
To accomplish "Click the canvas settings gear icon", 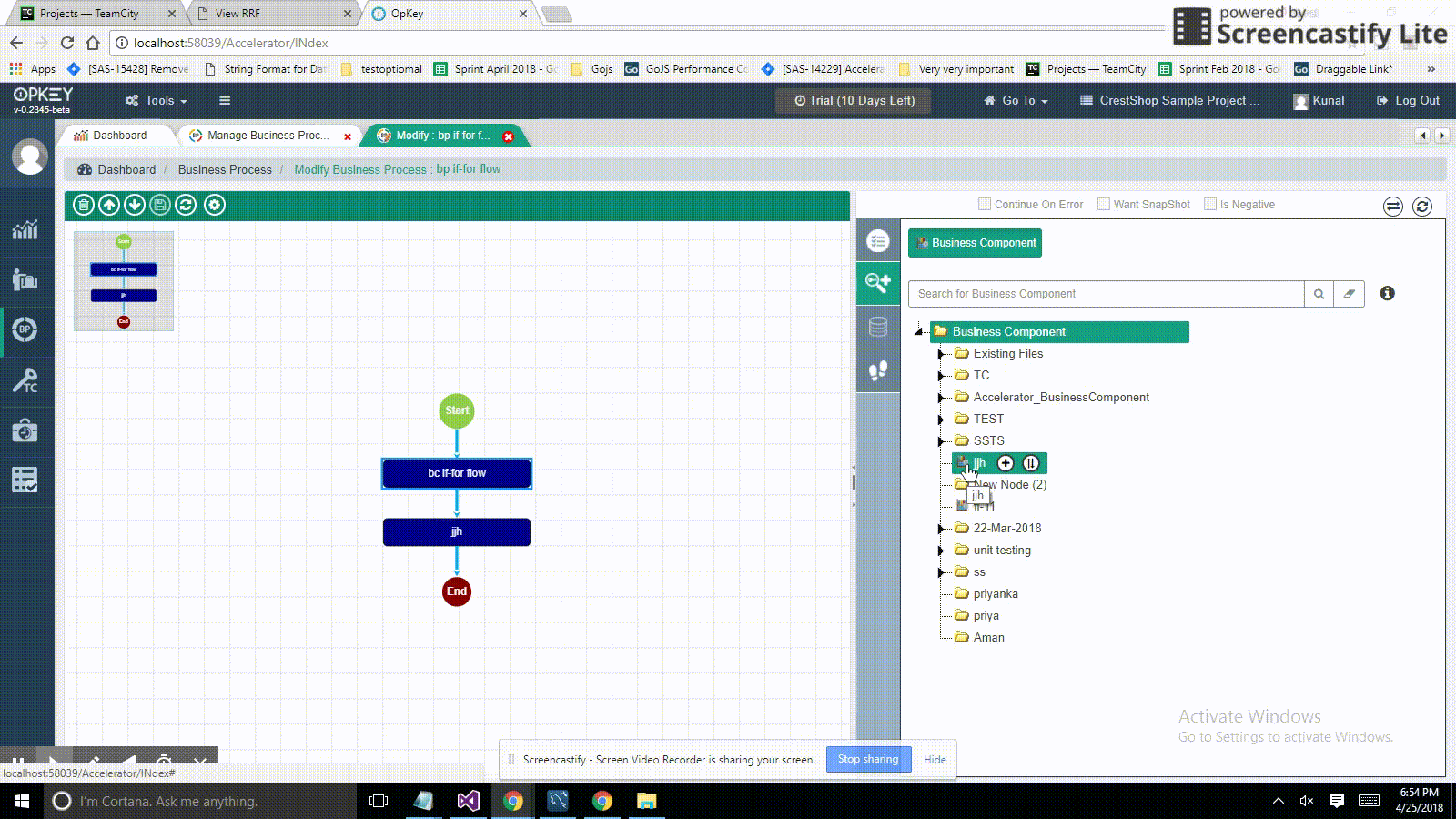I will [x=215, y=205].
